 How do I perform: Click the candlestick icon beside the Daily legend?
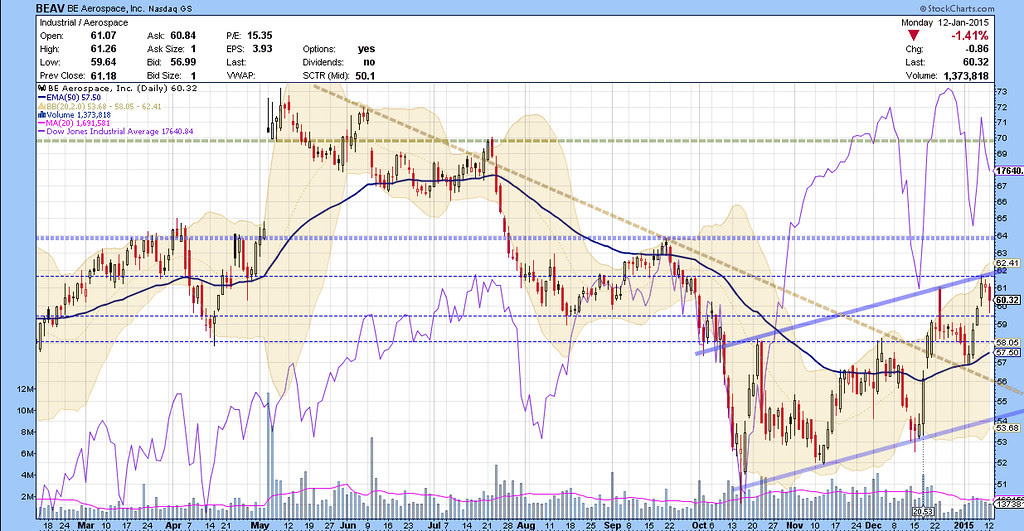(x=42, y=88)
